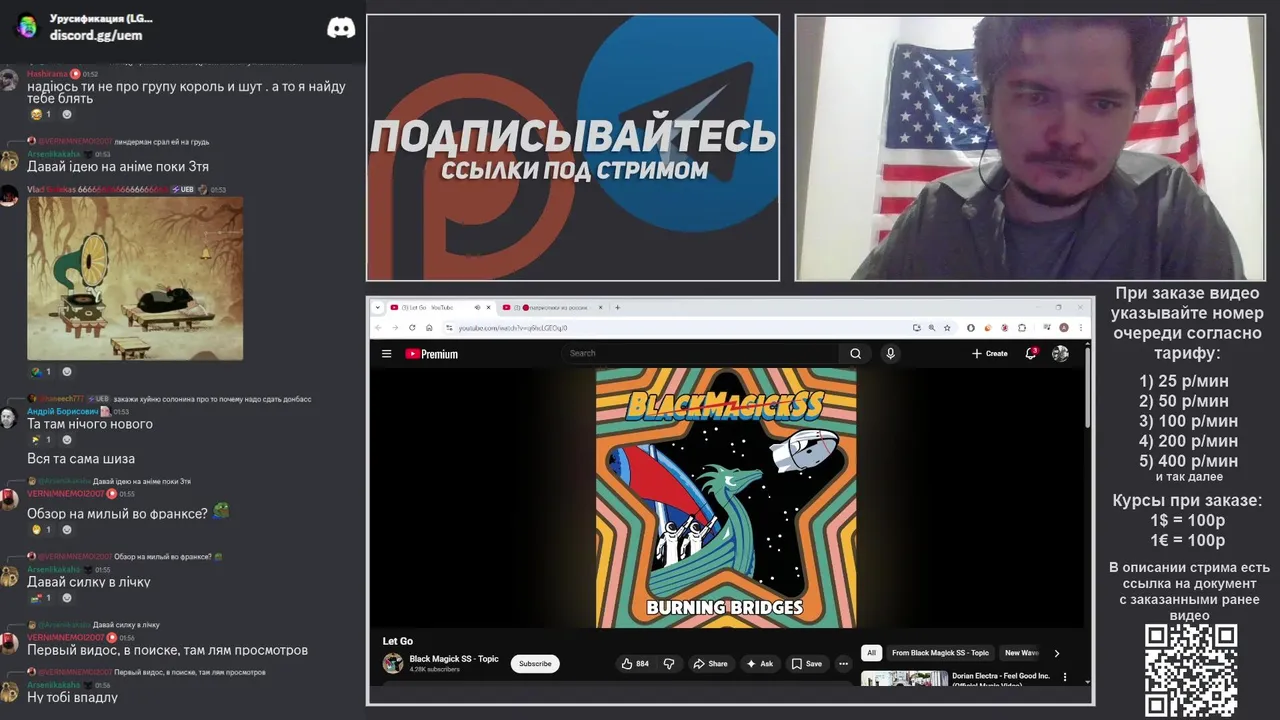Open the Chrome three-dot menu
1280x720 pixels.
tap(1080, 328)
